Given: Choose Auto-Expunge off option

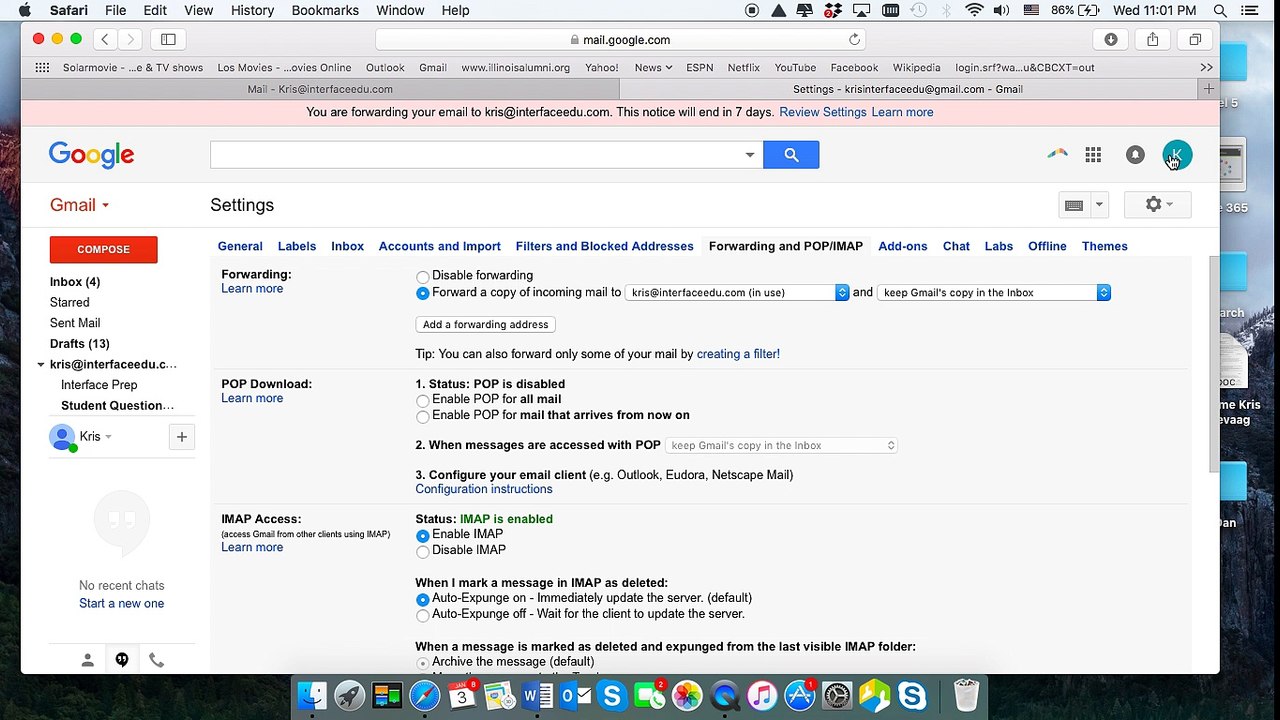Looking at the screenshot, I should point(422,615).
